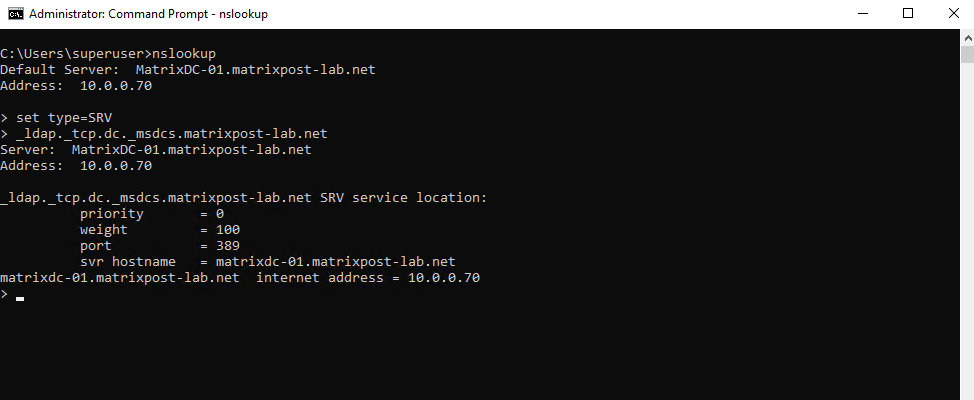Click the priority = 0 line
The height and width of the screenshot is (400, 974).
[x=152, y=214]
